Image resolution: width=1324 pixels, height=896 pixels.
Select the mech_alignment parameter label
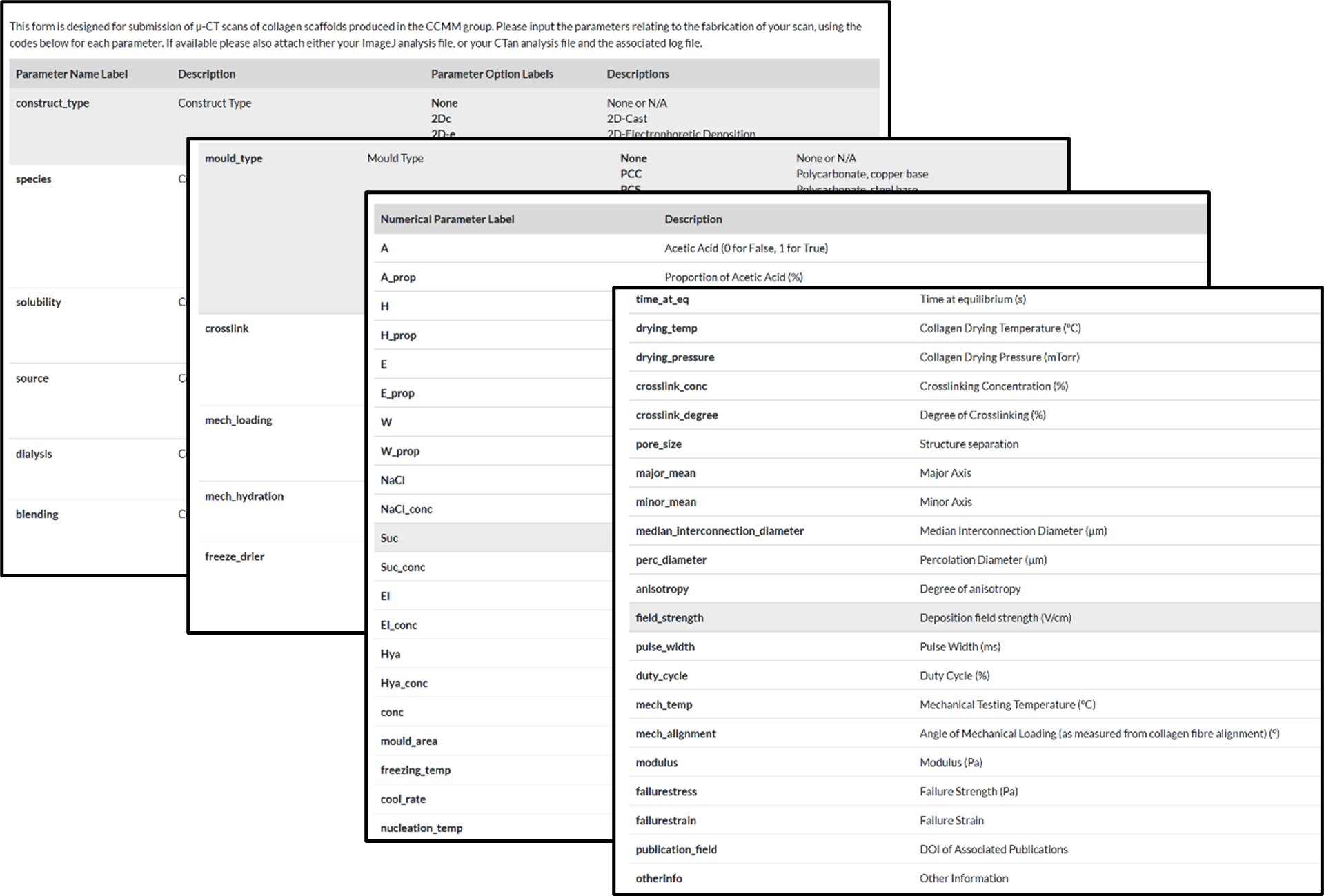tap(675, 734)
